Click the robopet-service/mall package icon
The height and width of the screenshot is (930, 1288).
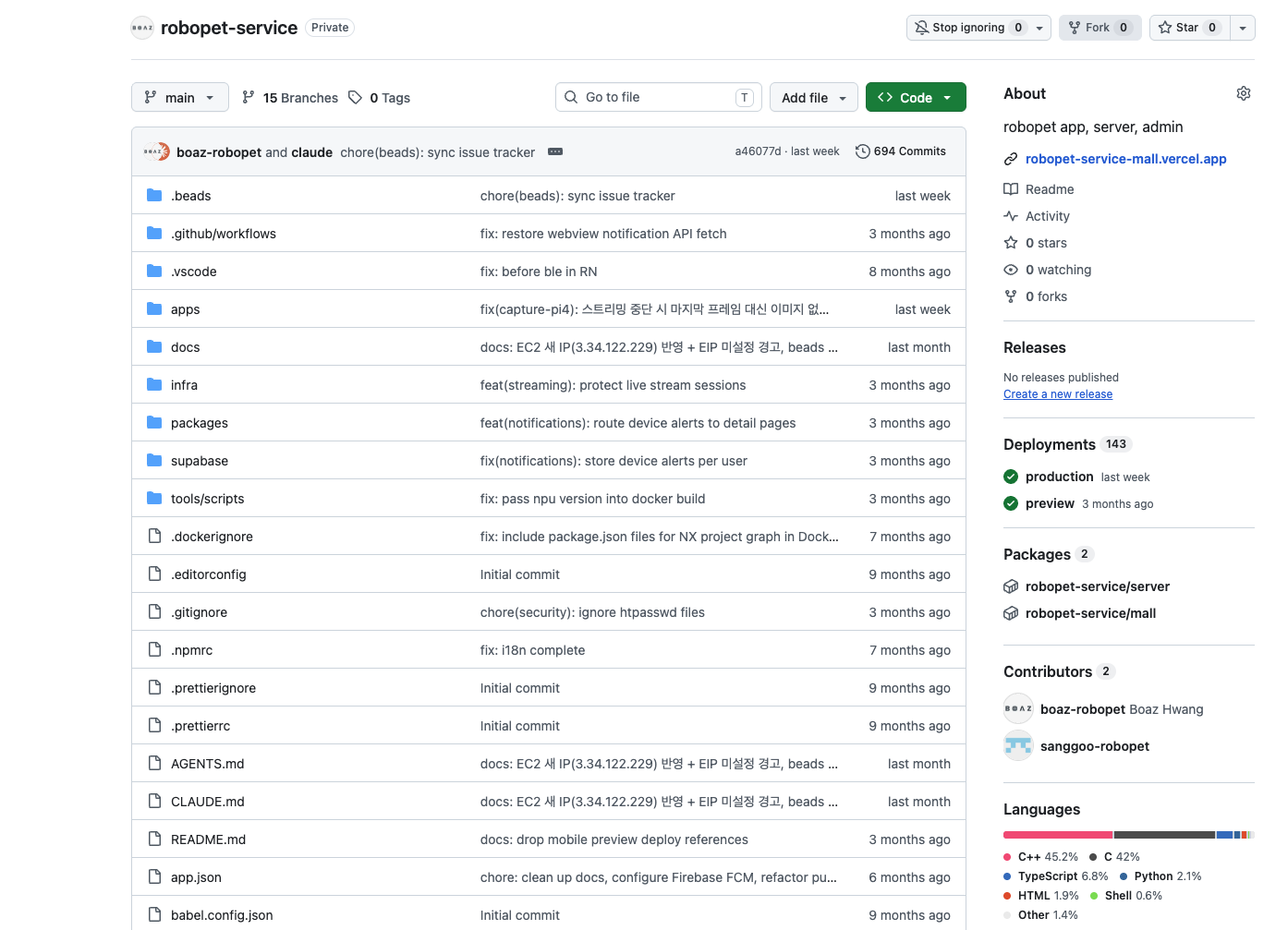pyautogui.click(x=1011, y=613)
